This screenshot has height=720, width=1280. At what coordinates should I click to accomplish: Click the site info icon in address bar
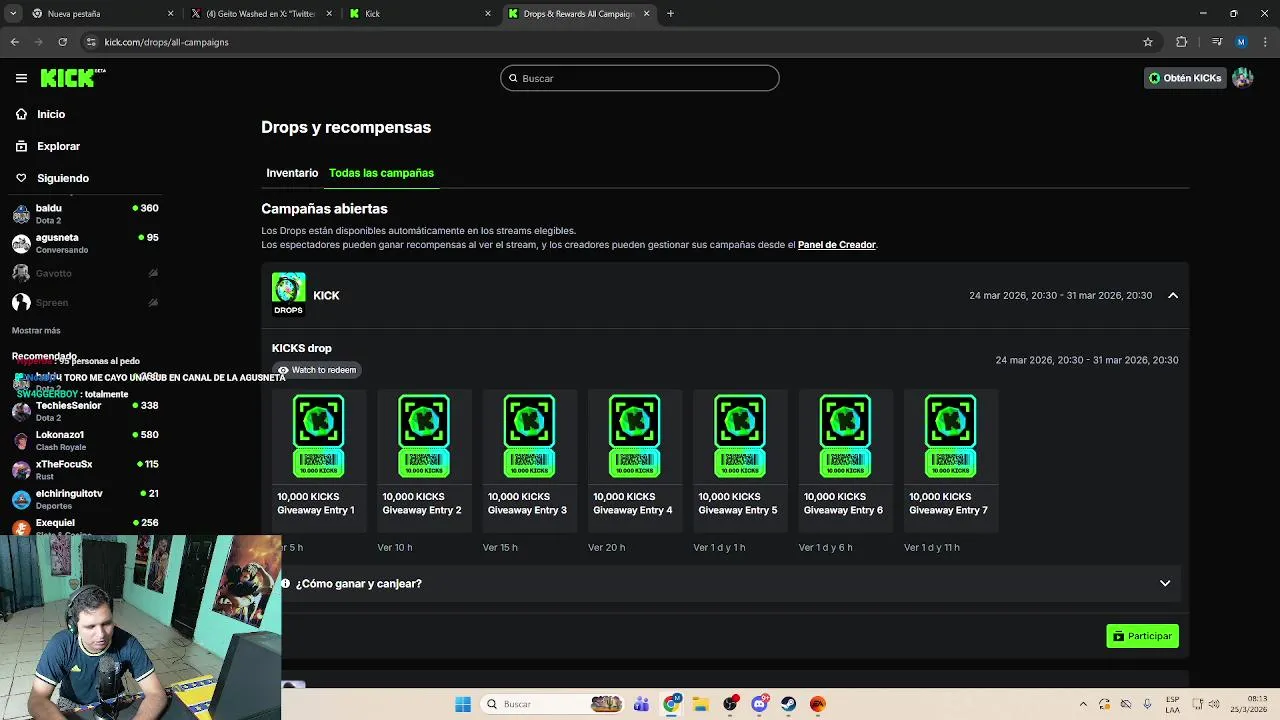(91, 42)
